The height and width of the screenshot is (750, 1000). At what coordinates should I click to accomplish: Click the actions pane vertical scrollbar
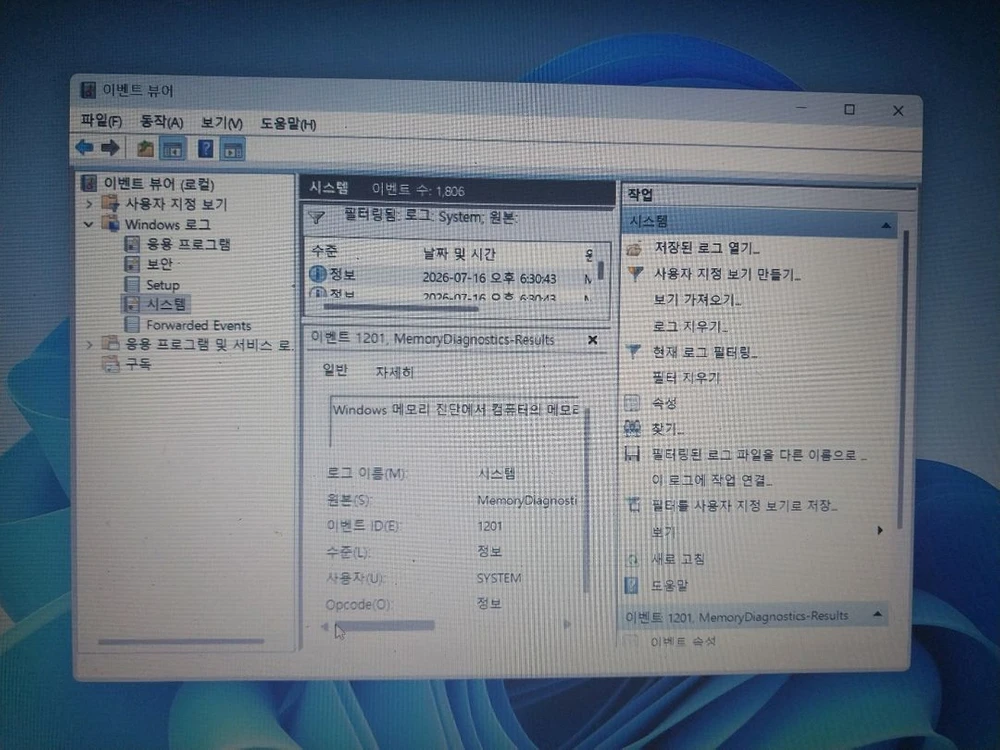coord(902,379)
